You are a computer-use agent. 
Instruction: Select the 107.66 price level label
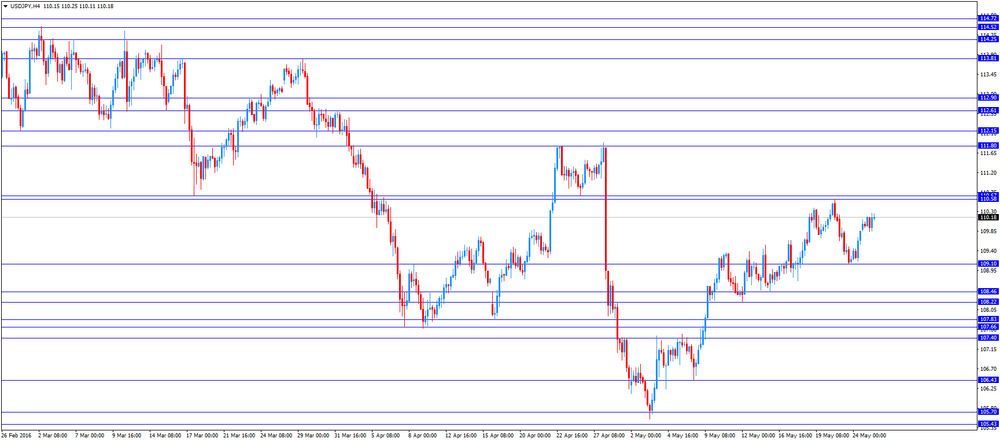(x=989, y=327)
